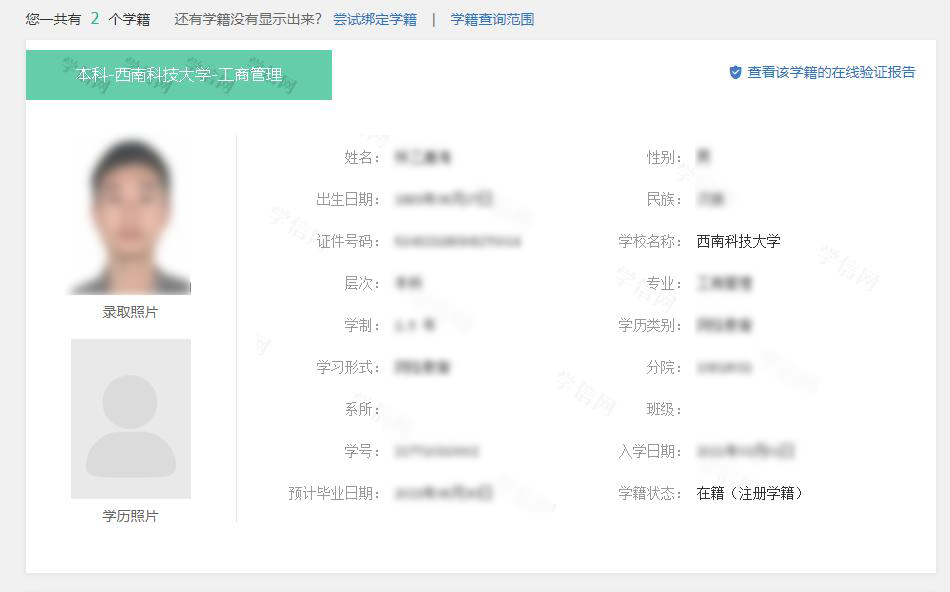
Task: Click the 学历照片 placeholder avatar
Action: 130,419
